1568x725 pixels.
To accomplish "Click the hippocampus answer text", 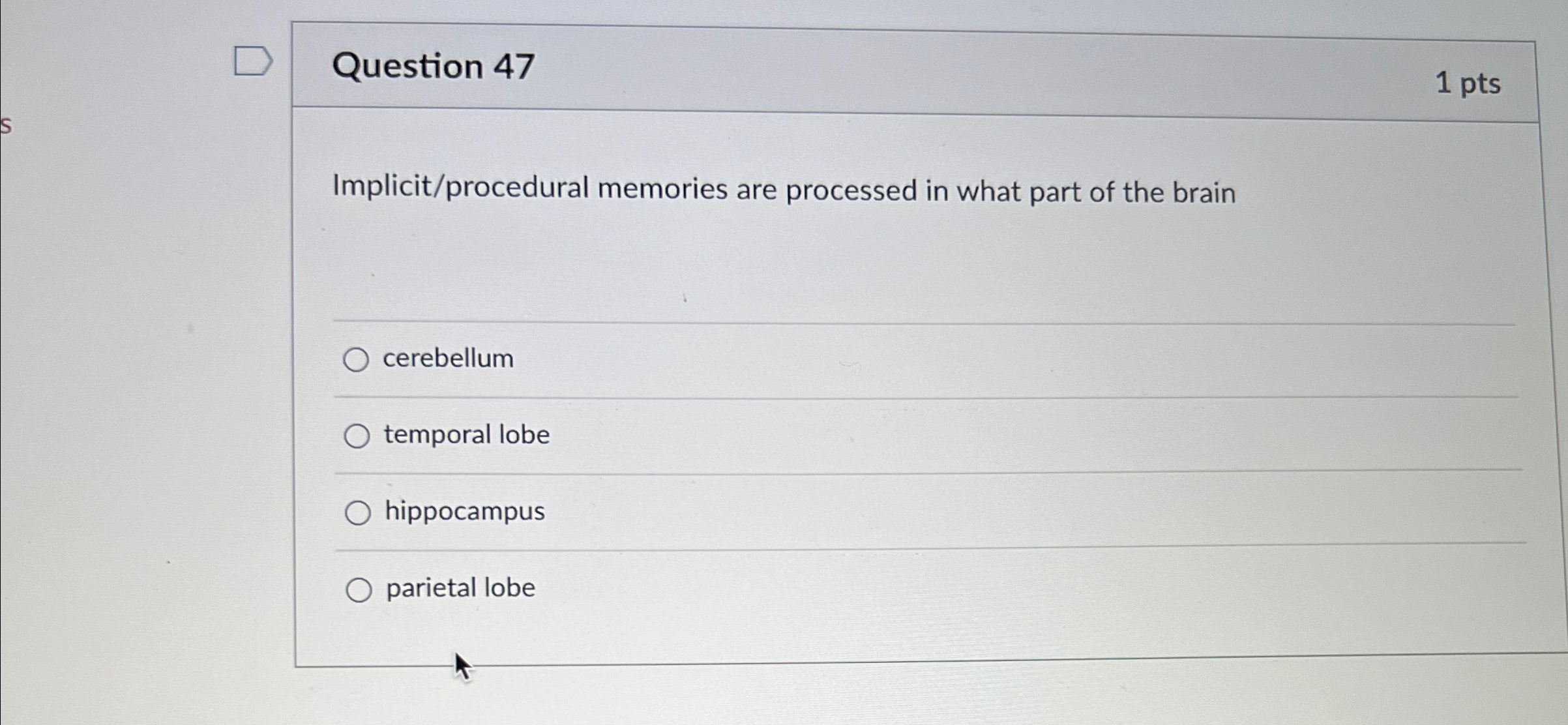I will pos(464,512).
